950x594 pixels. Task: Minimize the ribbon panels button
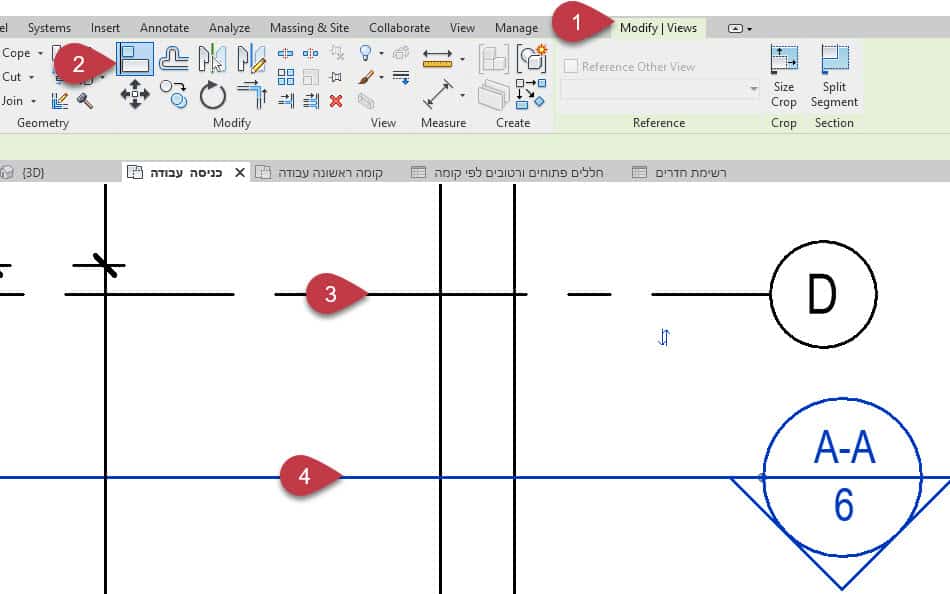tap(735, 28)
